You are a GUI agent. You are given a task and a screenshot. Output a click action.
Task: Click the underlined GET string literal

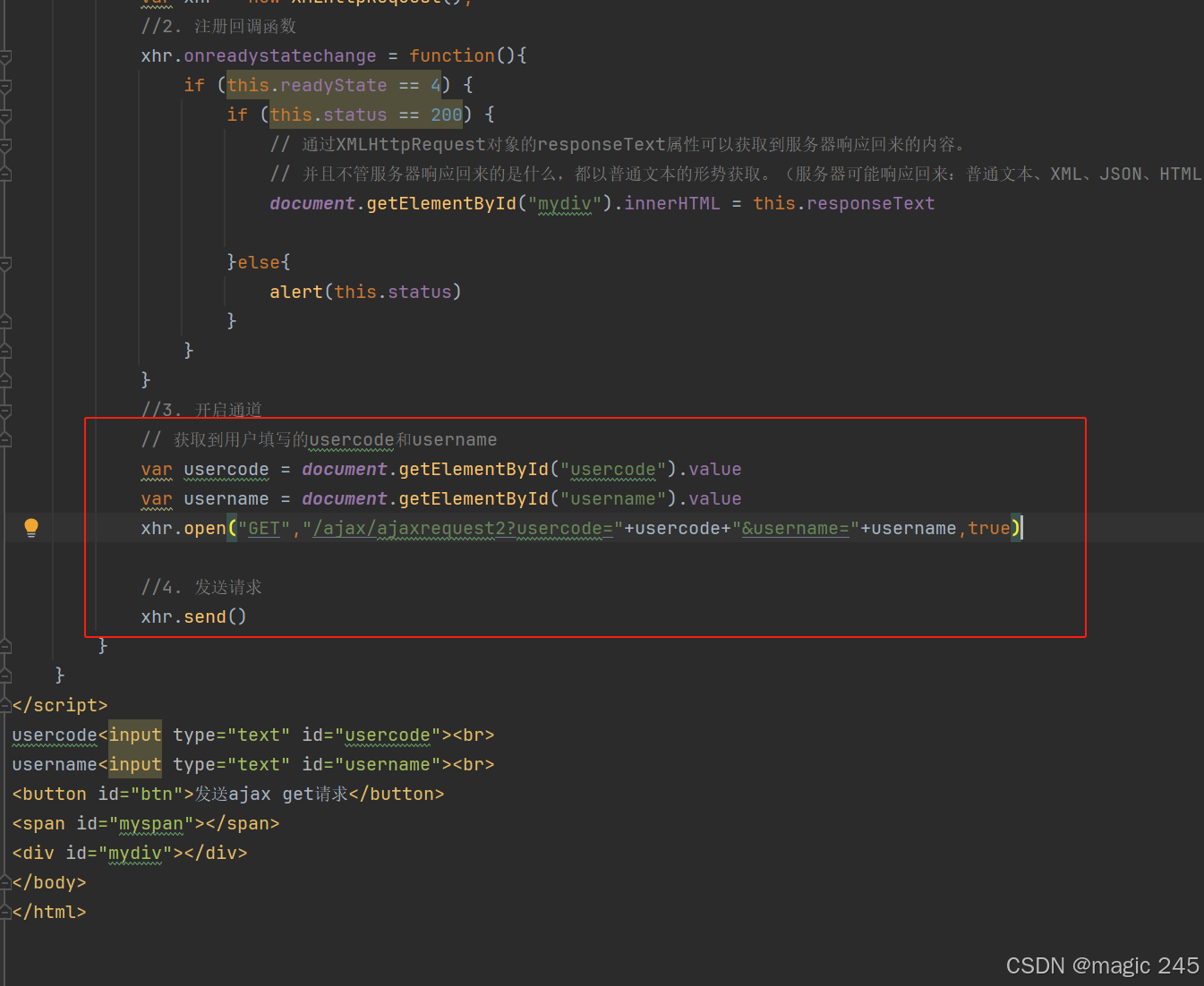pos(264,528)
